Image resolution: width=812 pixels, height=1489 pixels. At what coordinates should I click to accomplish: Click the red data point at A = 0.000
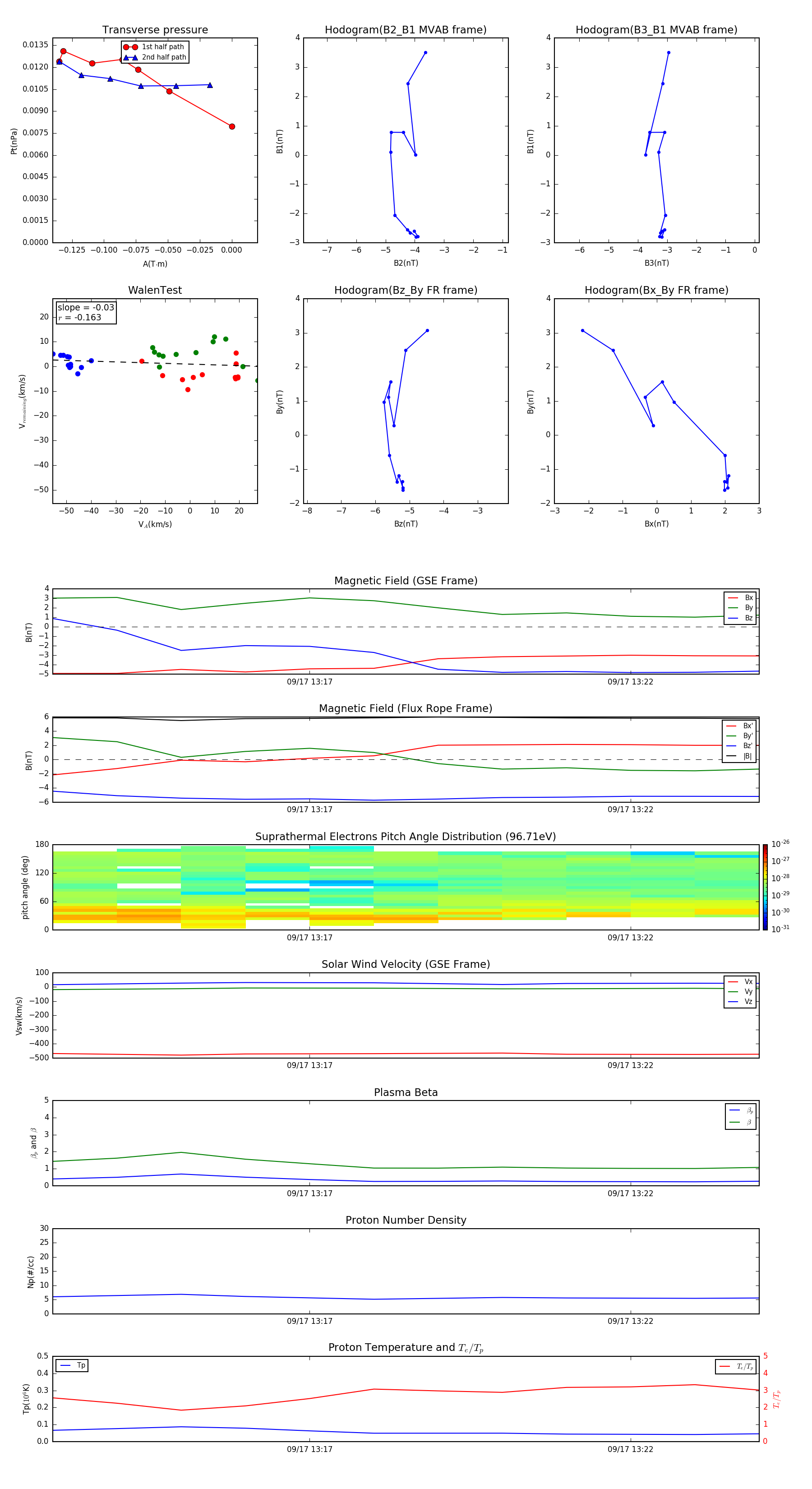[x=232, y=127]
